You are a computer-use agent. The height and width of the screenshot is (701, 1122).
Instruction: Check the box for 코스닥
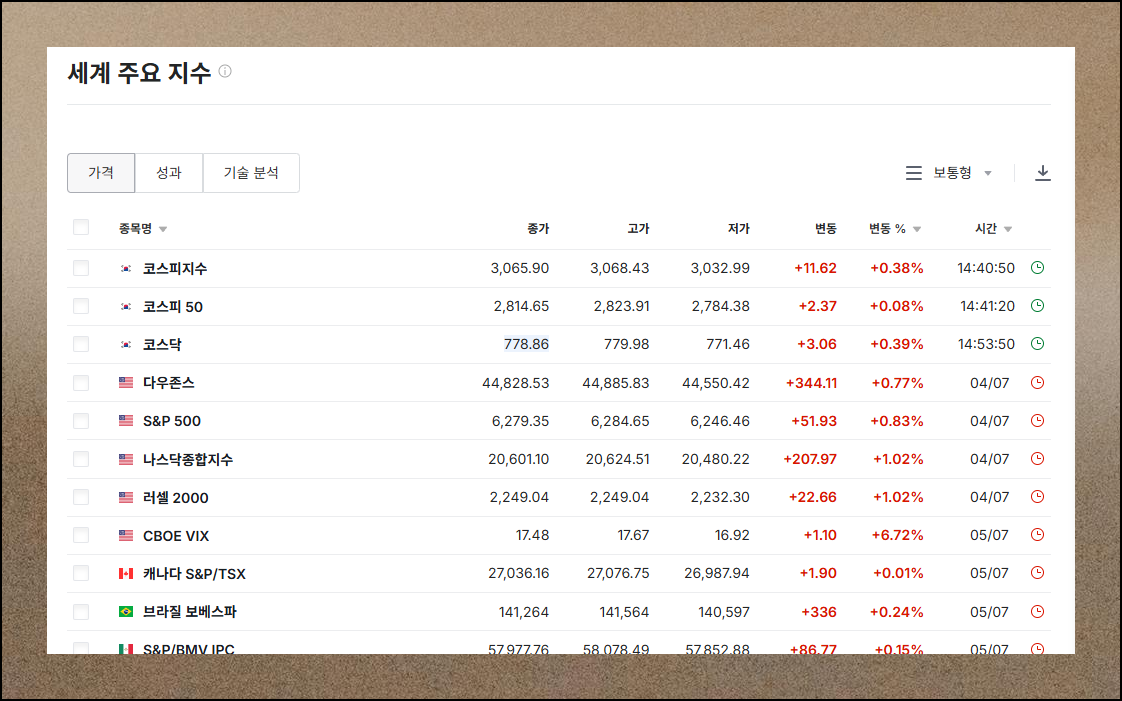click(81, 343)
